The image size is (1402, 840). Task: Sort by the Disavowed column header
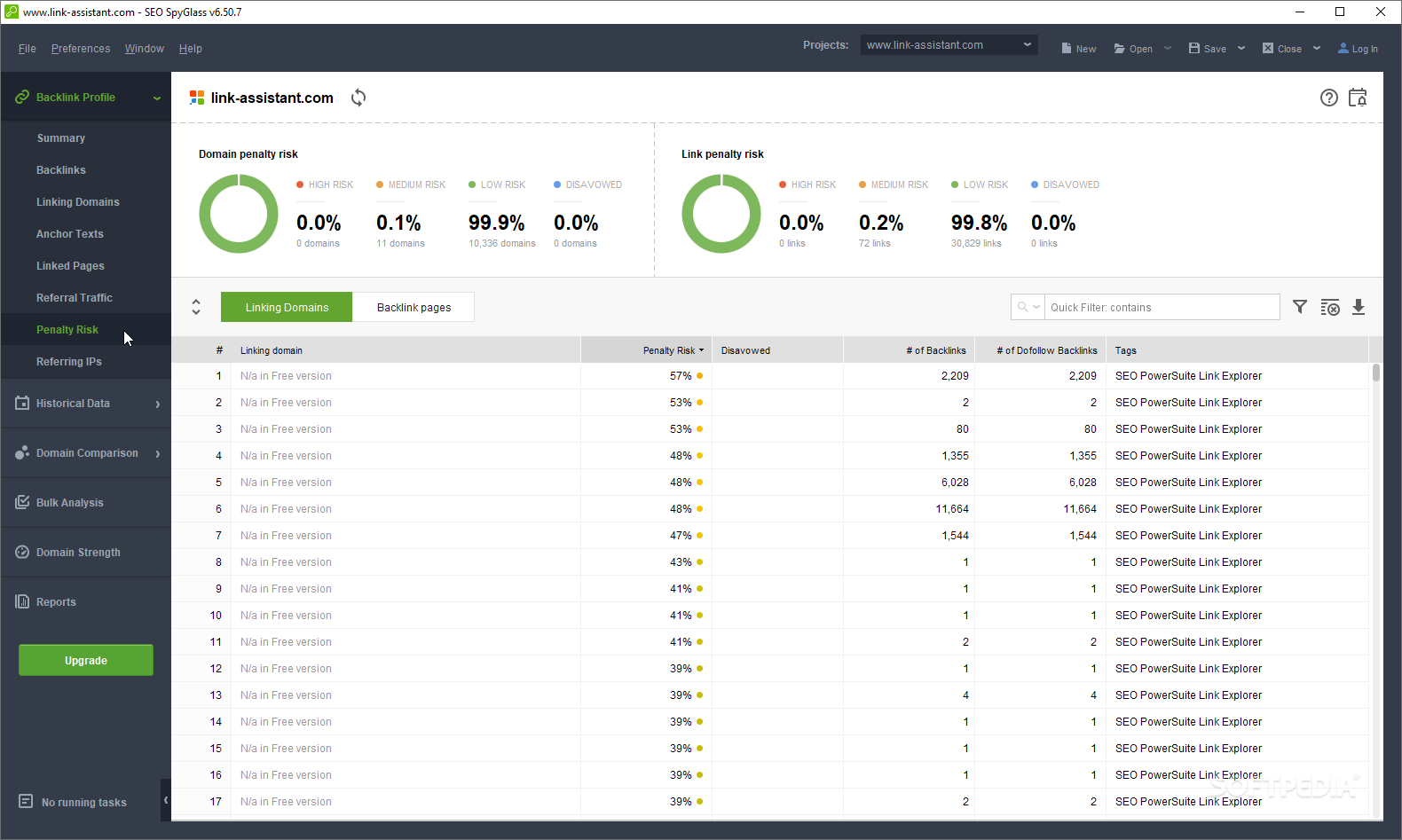(778, 350)
